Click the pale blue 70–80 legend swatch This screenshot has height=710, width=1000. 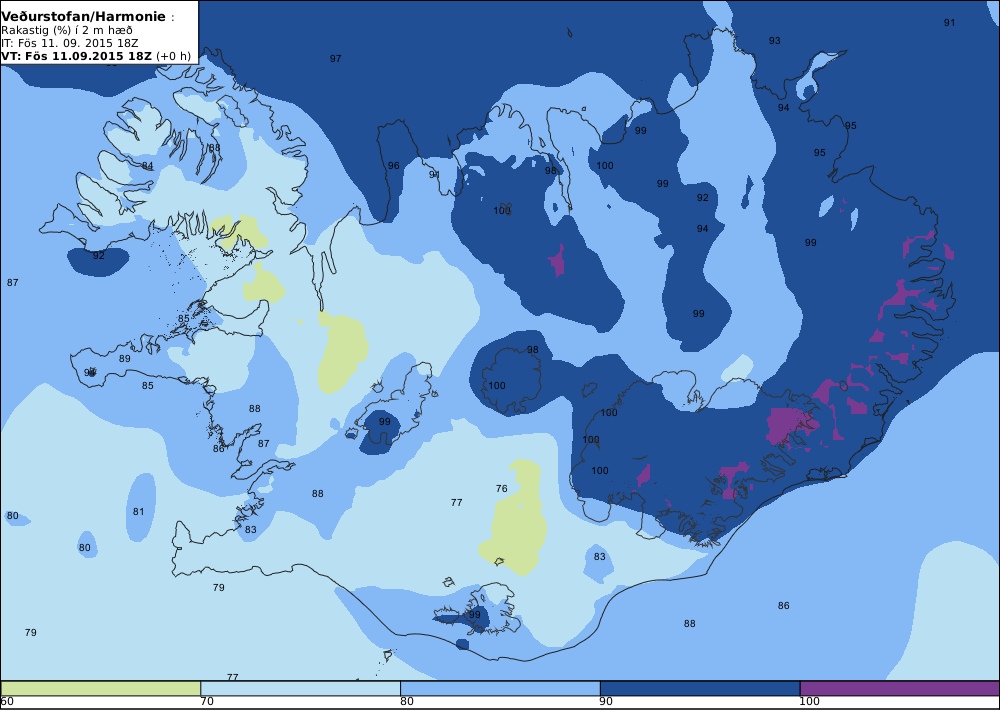300,688
